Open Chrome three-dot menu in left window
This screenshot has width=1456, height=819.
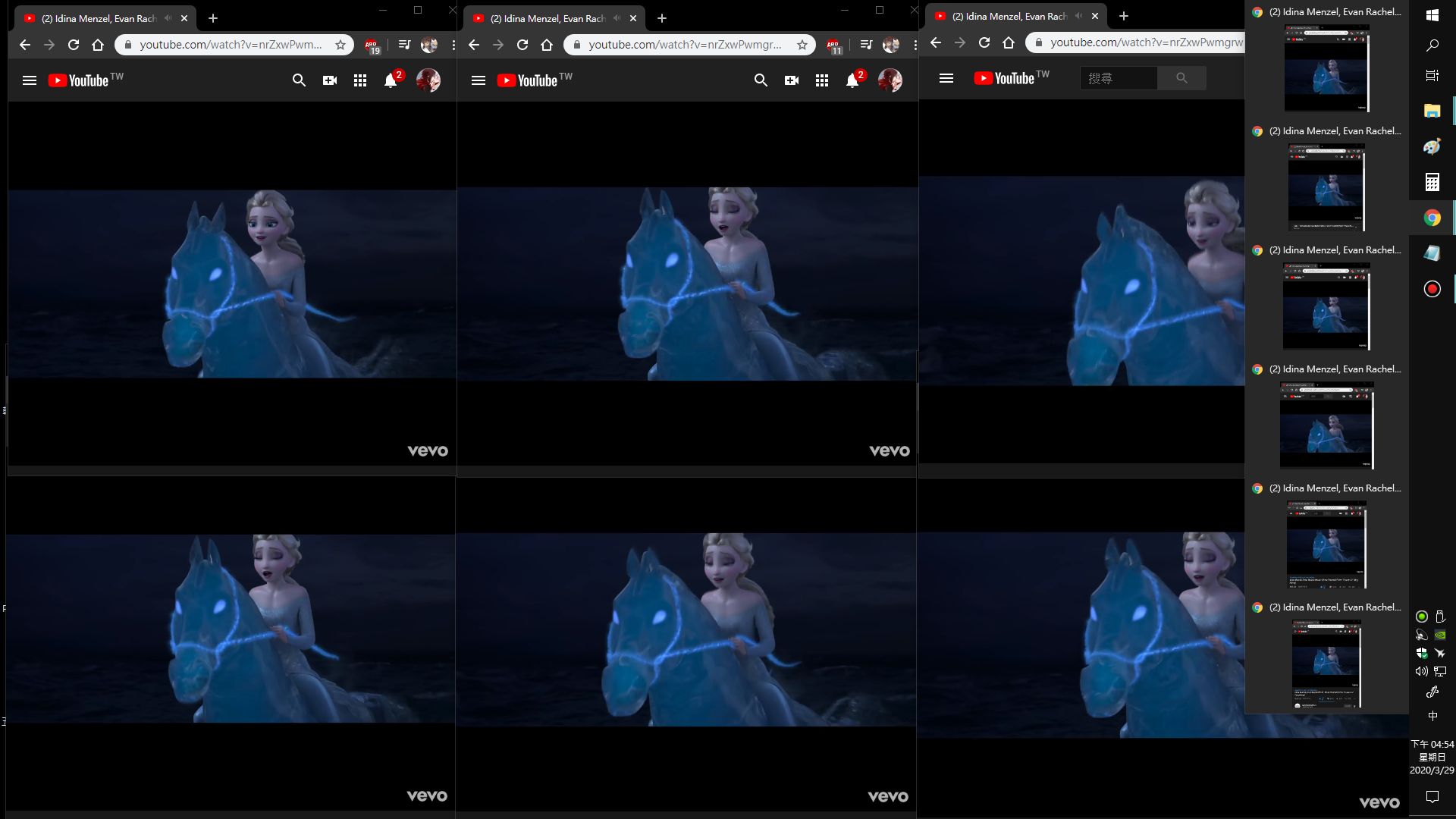tap(453, 45)
